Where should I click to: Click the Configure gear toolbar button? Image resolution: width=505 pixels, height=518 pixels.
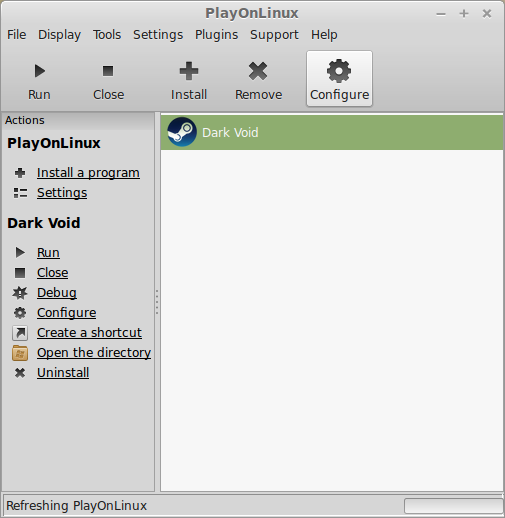pyautogui.click(x=339, y=79)
